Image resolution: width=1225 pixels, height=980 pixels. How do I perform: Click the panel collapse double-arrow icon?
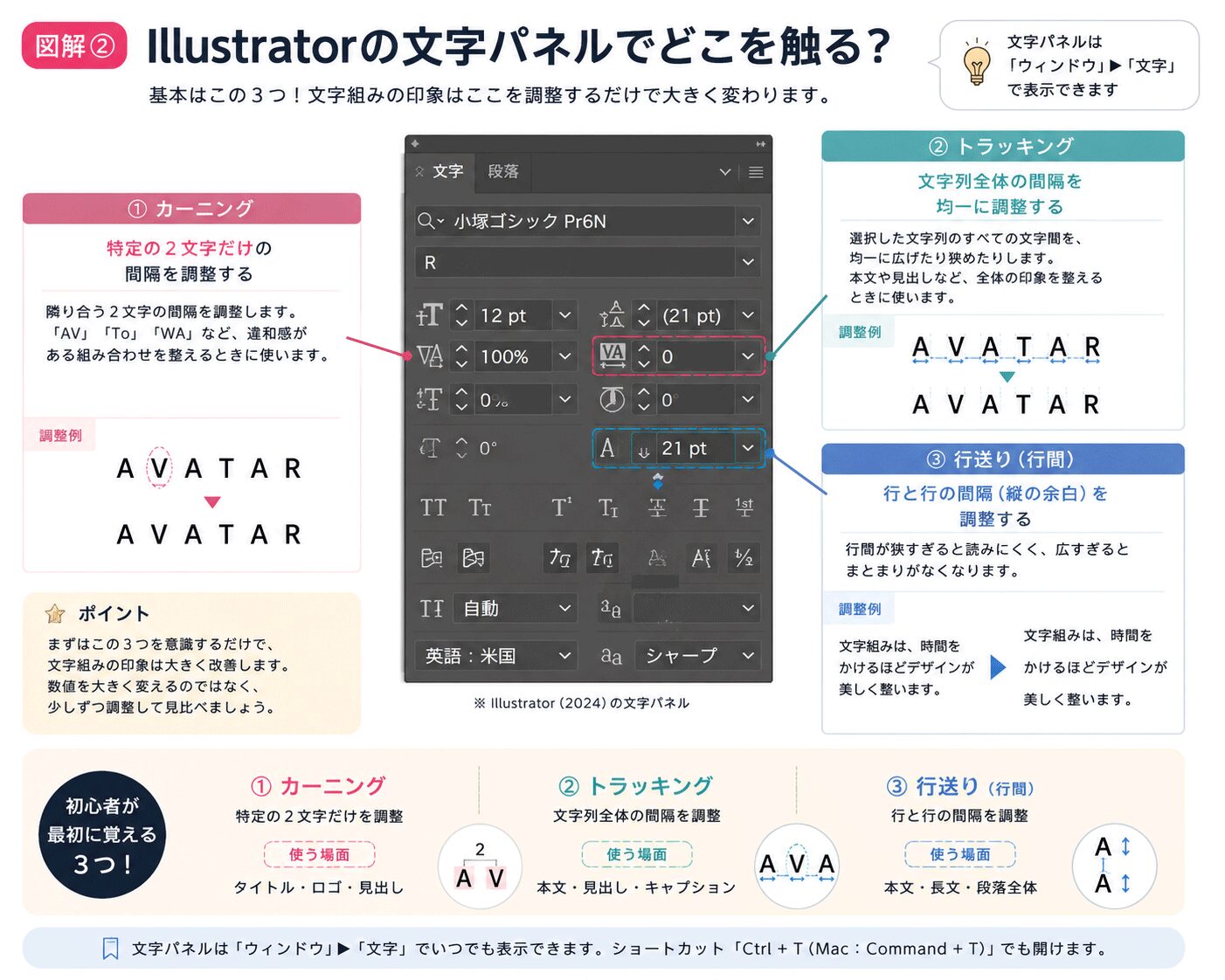pyautogui.click(x=760, y=143)
